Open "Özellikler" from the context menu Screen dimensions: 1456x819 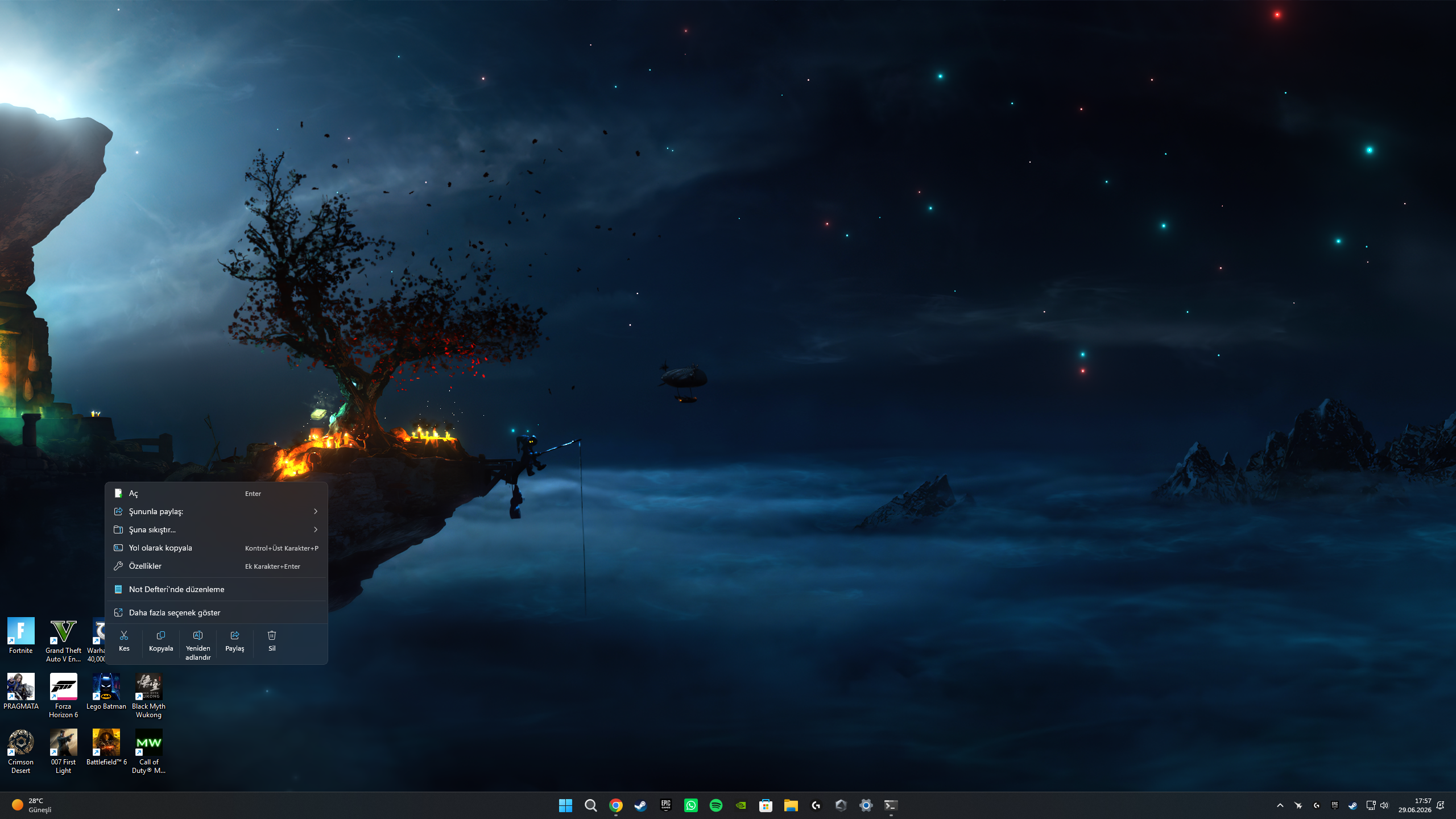click(x=216, y=566)
